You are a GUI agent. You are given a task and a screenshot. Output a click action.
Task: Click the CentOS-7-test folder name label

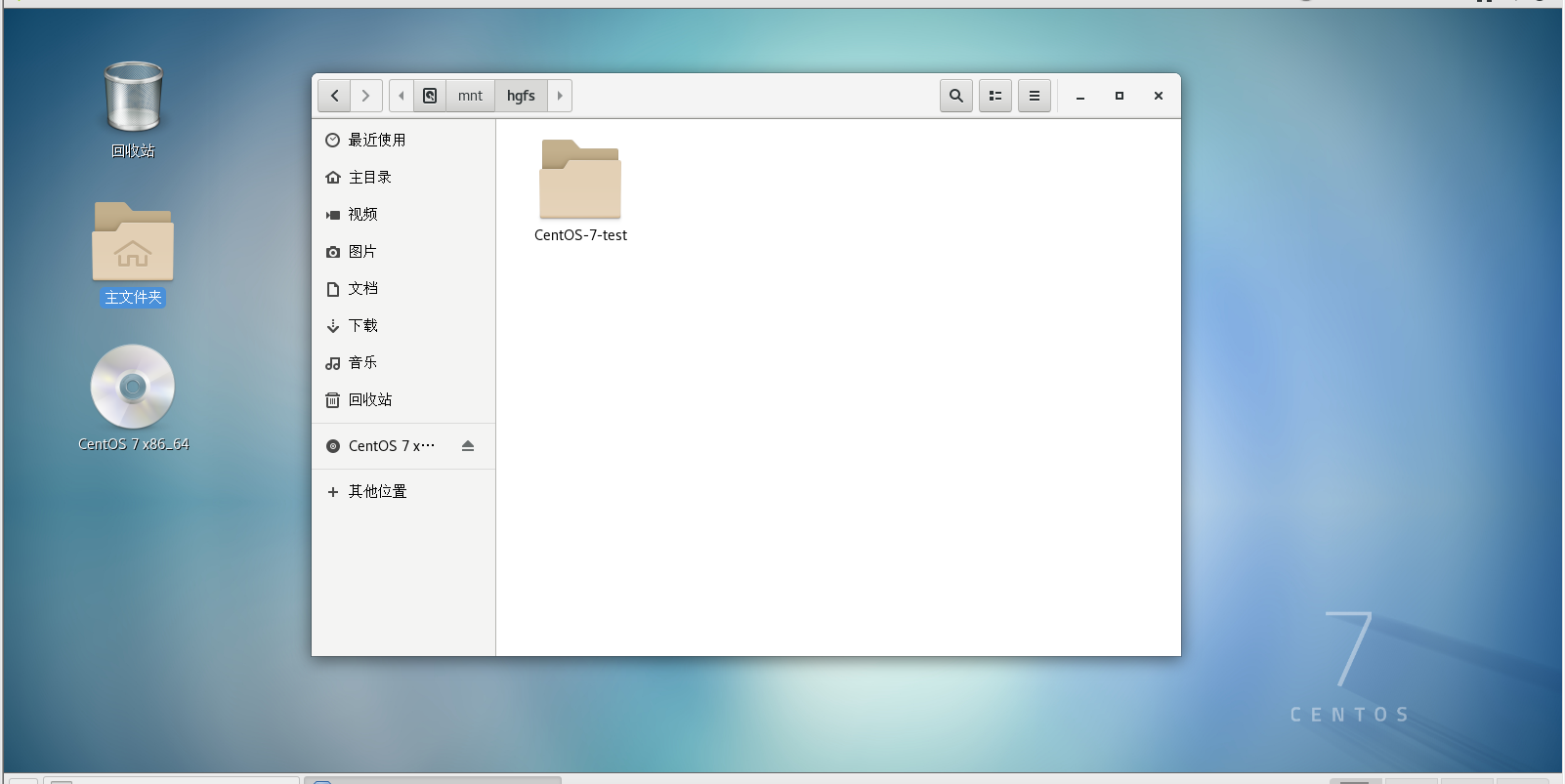pyautogui.click(x=580, y=235)
